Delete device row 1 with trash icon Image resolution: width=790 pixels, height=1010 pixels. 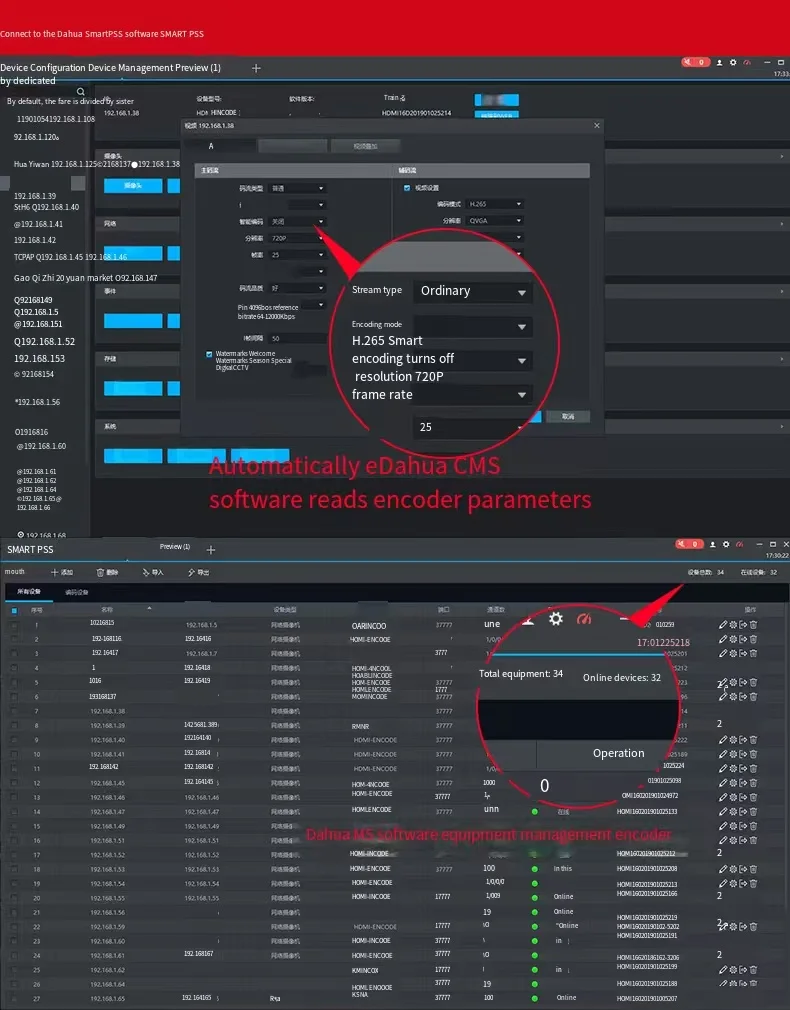pyautogui.click(x=753, y=624)
